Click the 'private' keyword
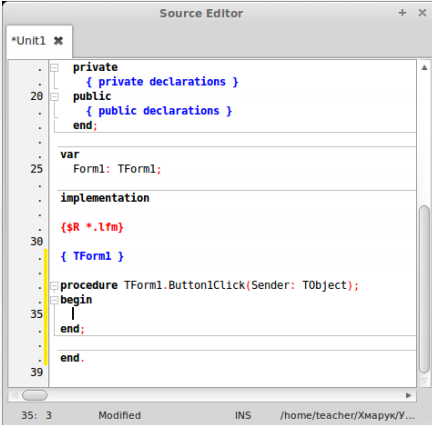This screenshot has height=425, width=432. point(95,68)
